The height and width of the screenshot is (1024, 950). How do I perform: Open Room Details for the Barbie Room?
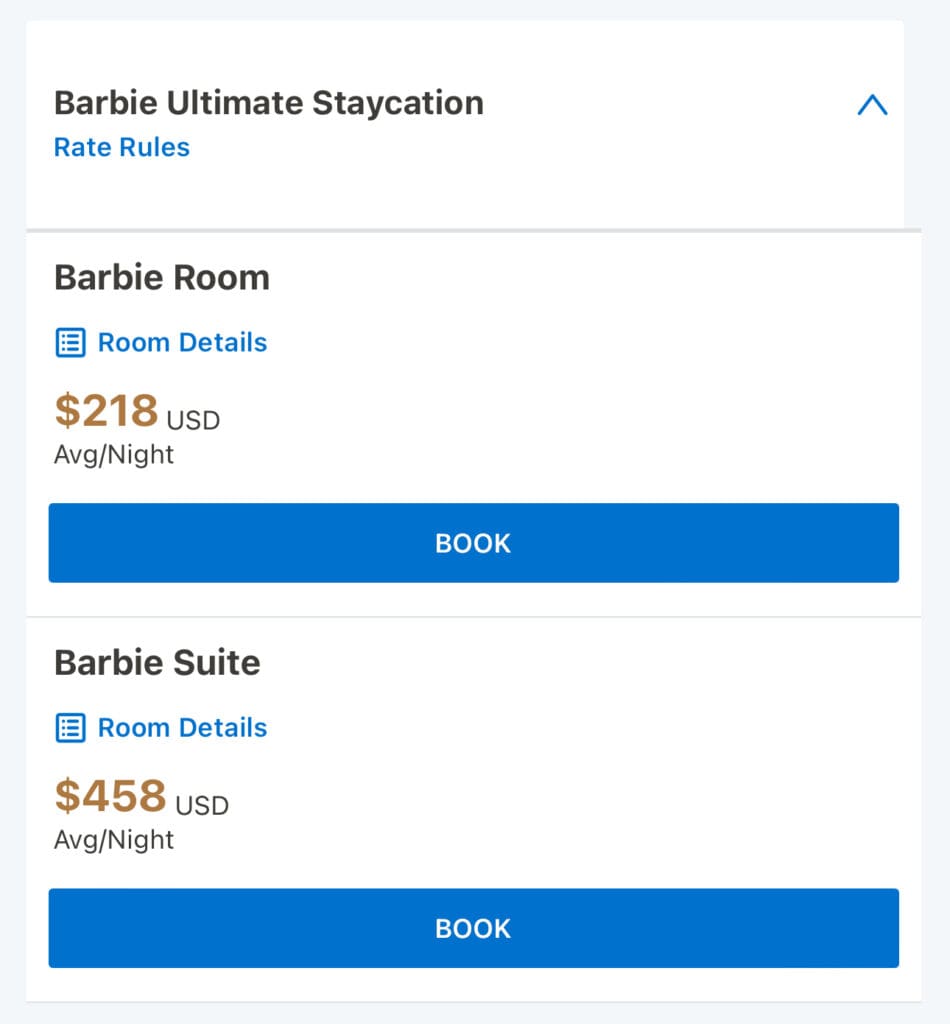coord(182,342)
